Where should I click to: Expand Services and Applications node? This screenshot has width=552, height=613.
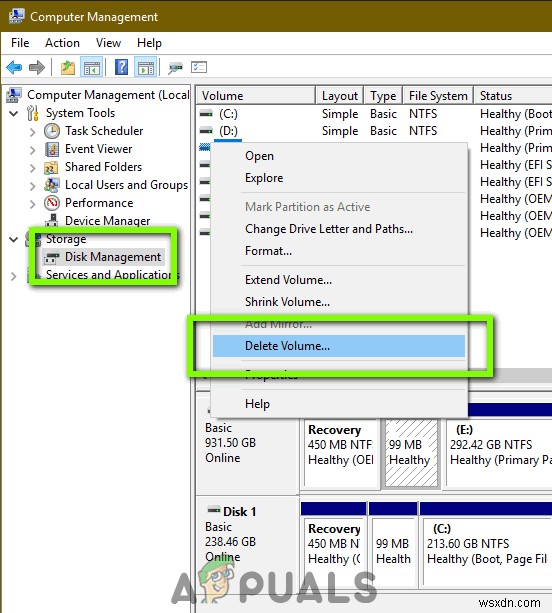[14, 276]
